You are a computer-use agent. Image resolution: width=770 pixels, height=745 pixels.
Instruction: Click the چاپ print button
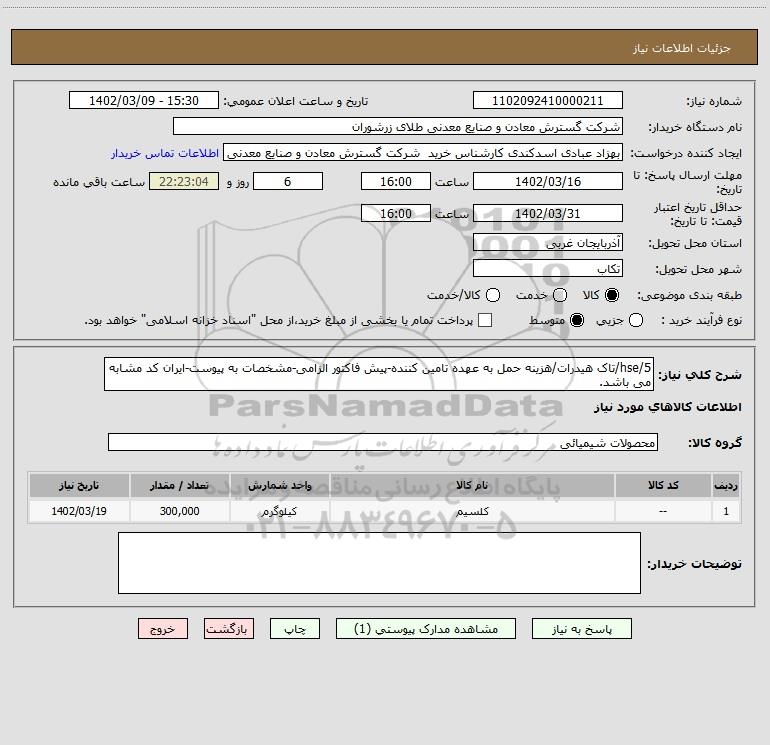(x=295, y=629)
